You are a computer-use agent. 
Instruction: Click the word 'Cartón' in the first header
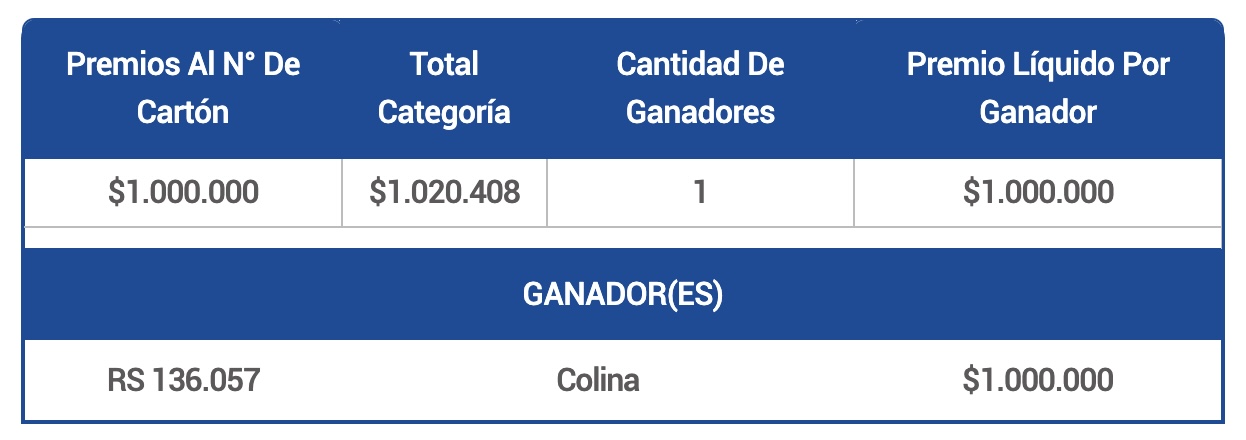[x=183, y=111]
